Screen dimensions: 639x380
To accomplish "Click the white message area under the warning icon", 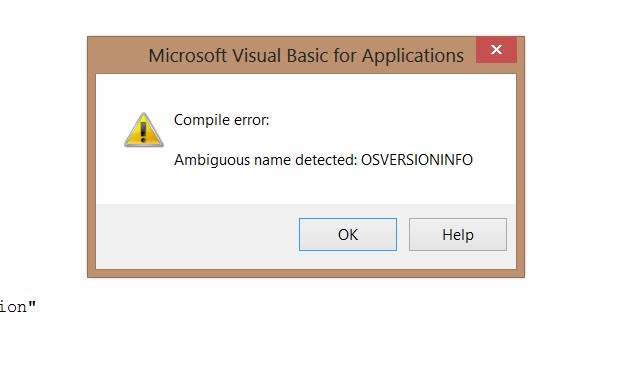I will pos(143,175).
